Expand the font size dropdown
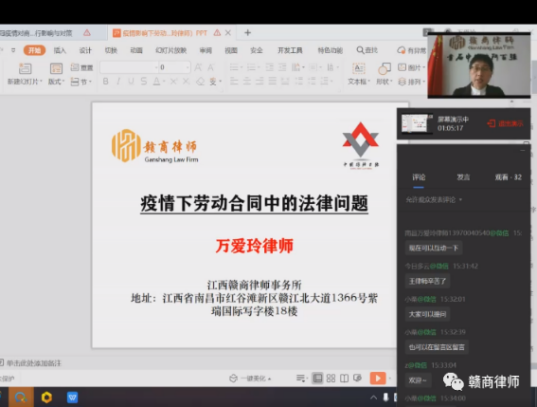This screenshot has height=407, width=537. (x=187, y=67)
